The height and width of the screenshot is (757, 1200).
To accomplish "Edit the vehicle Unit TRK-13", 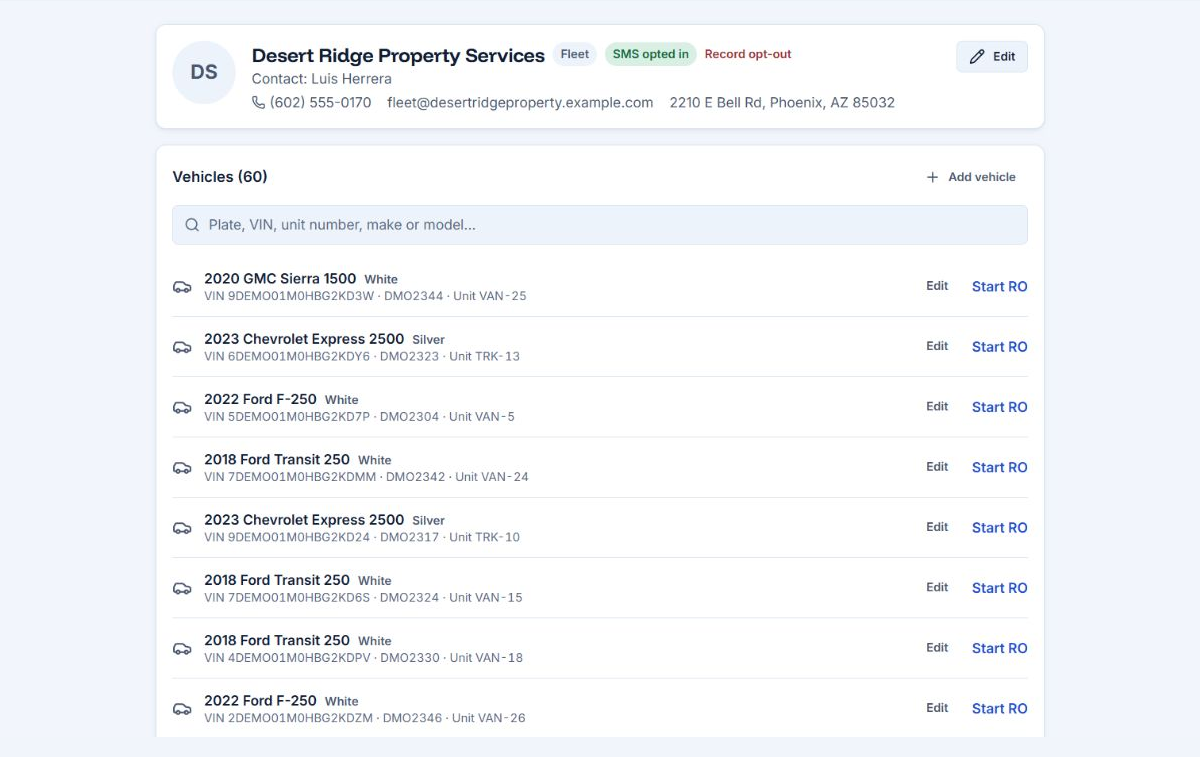I will point(937,346).
